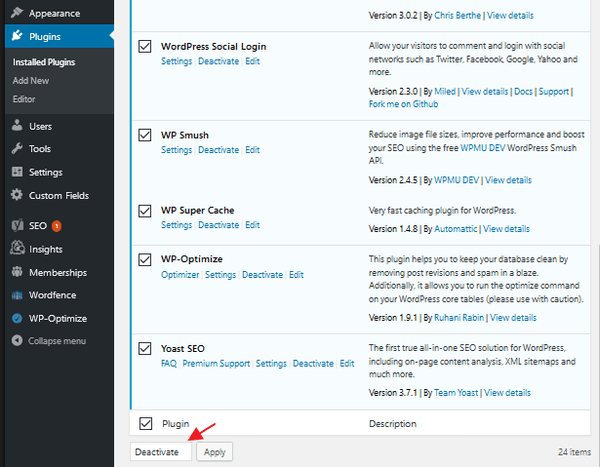This screenshot has height=467, width=600.
Task: Toggle the select-all Plugin checkbox
Action: [x=145, y=423]
